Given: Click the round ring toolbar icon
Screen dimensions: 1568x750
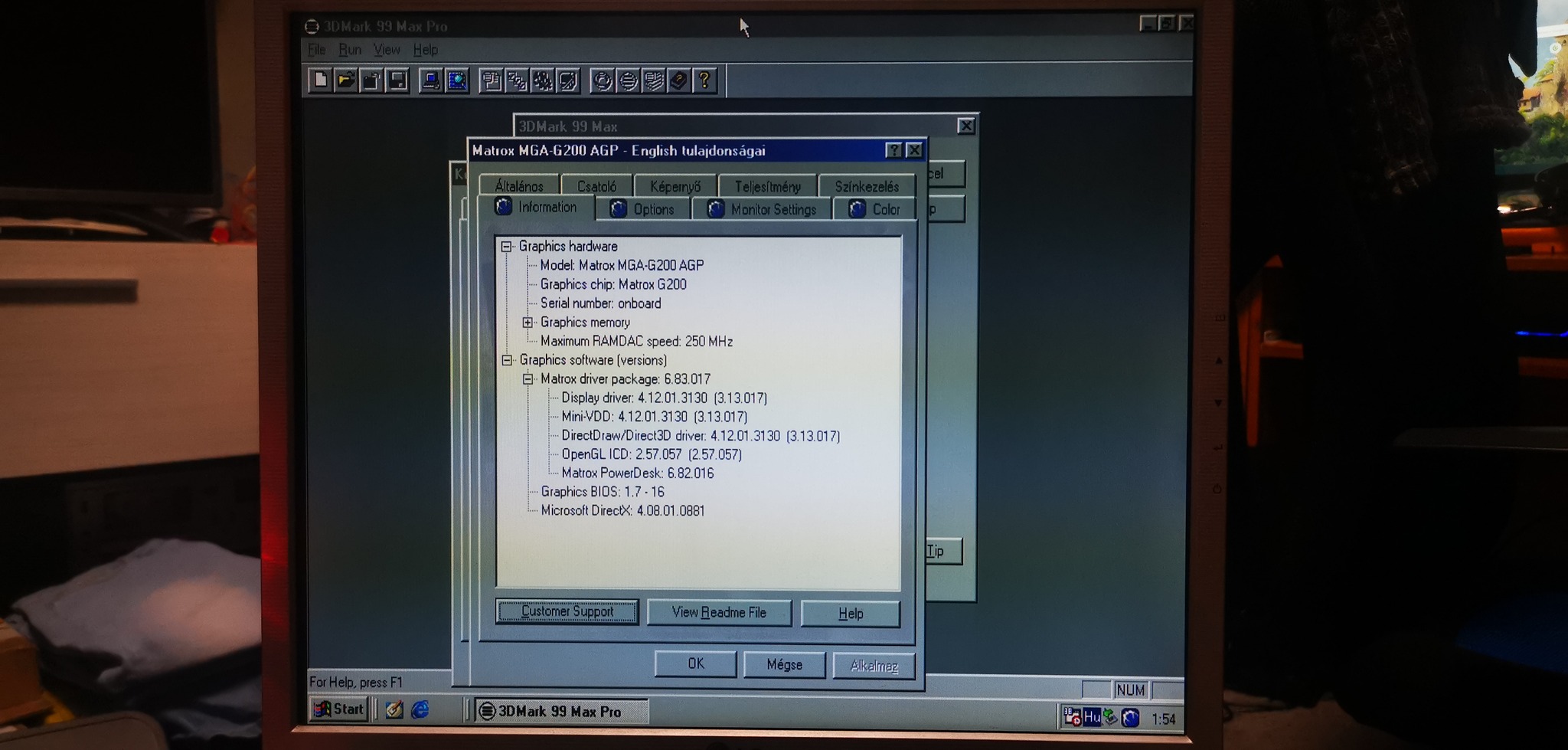Looking at the screenshot, I should tap(603, 80).
